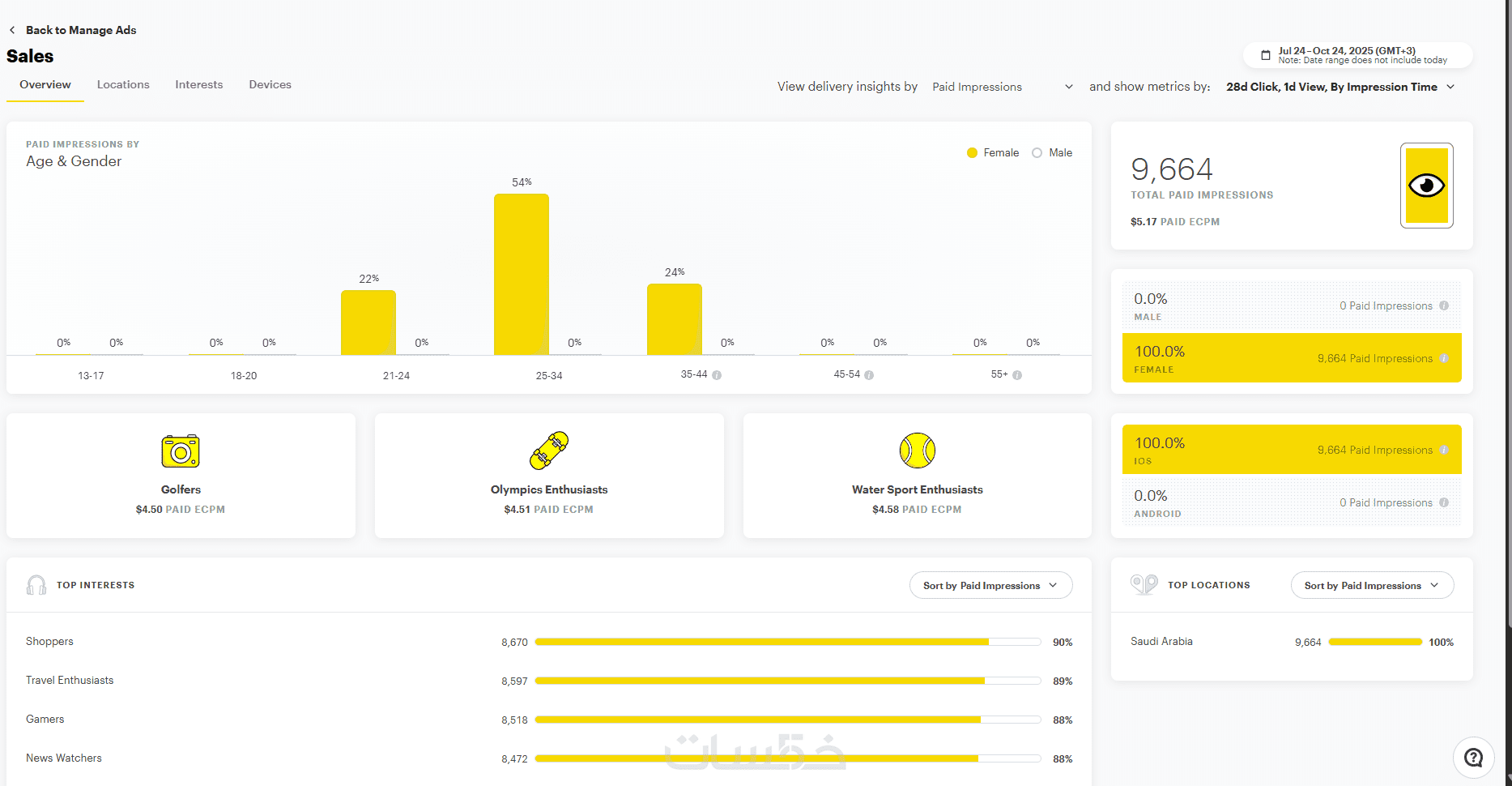1512x786 pixels.
Task: Click the $5.17 Paid eCPM value
Action: (x=1175, y=221)
